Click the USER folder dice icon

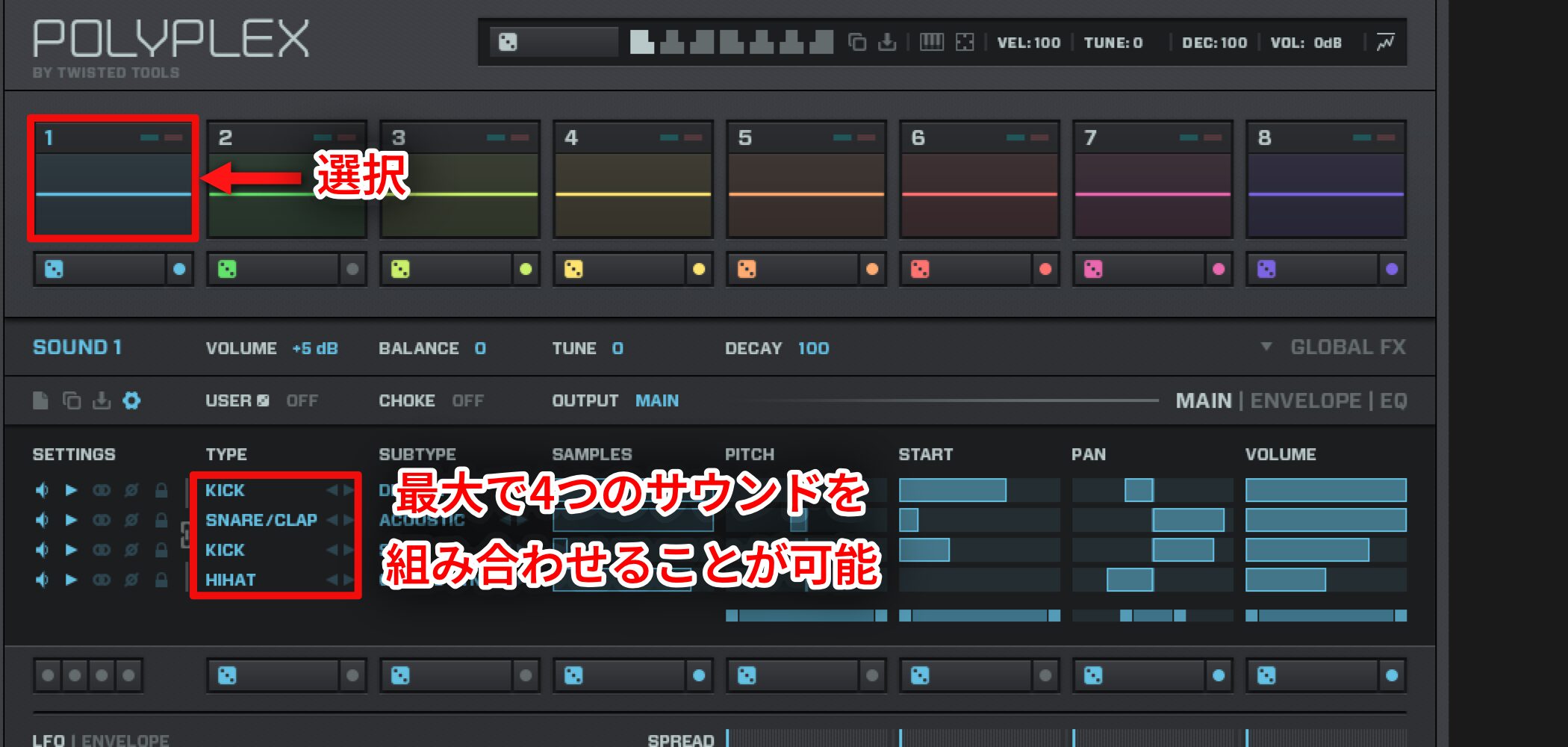263,401
